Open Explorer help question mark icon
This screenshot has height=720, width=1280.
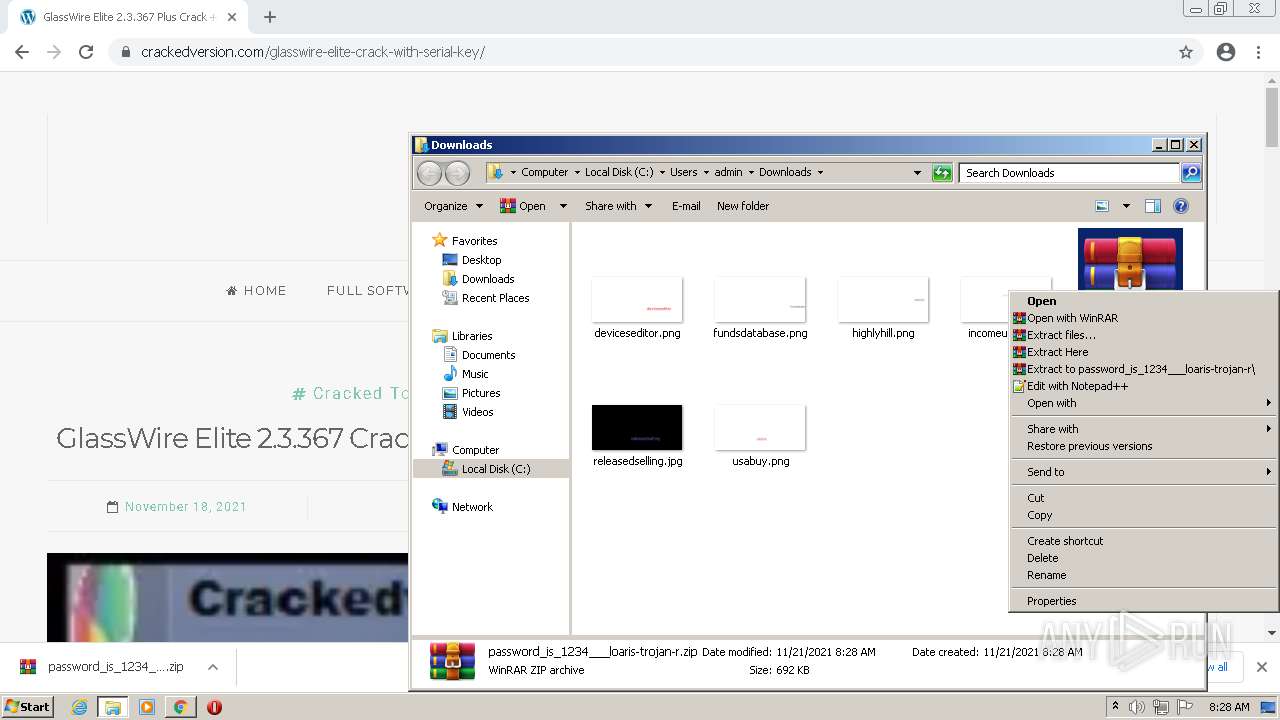[1181, 206]
